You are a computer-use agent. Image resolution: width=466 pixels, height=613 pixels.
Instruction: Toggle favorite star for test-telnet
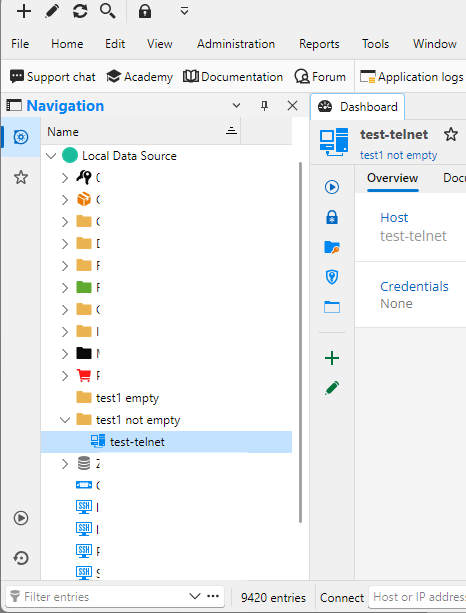pyautogui.click(x=451, y=134)
